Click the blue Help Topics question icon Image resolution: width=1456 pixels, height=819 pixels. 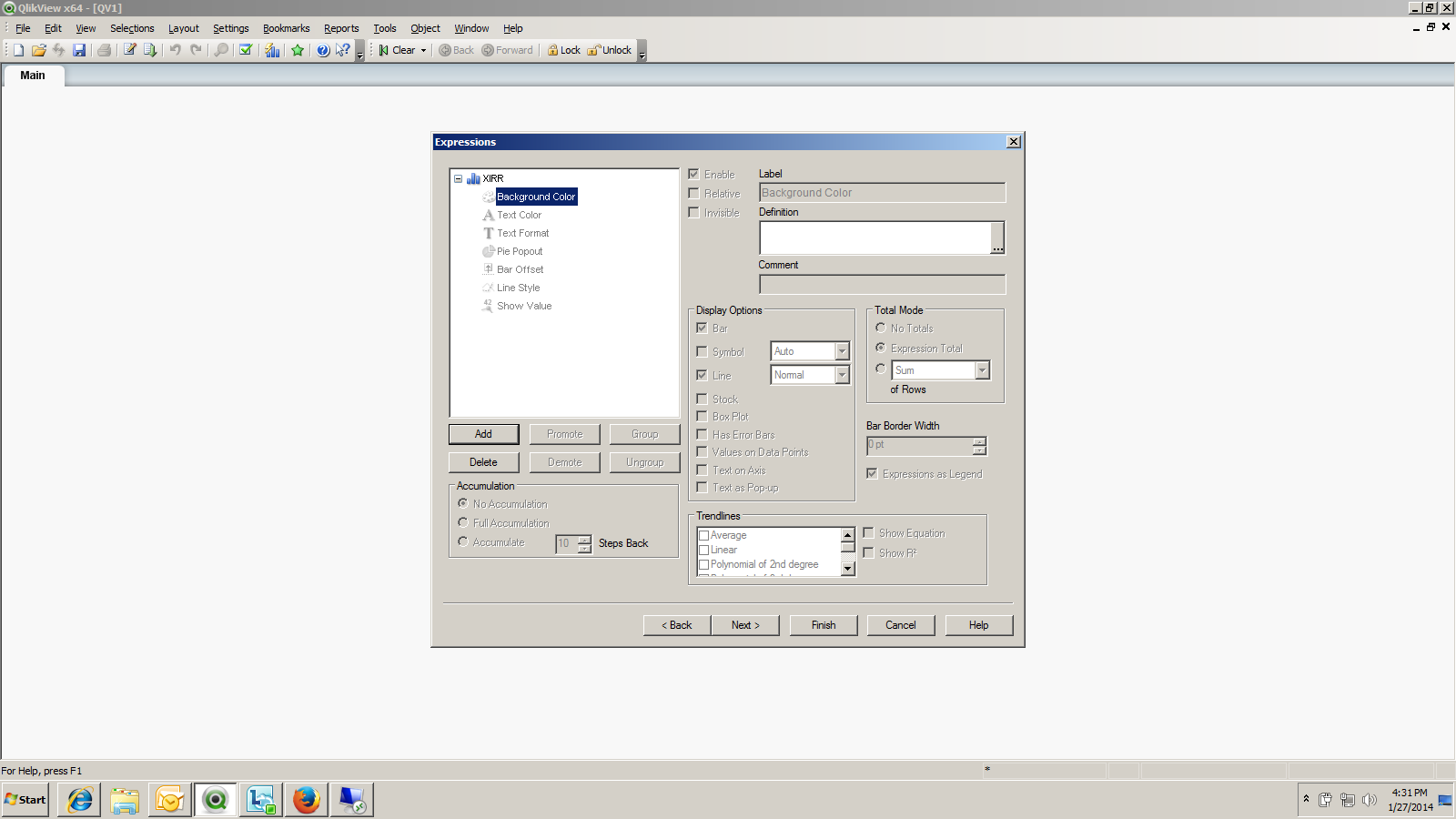point(323,50)
